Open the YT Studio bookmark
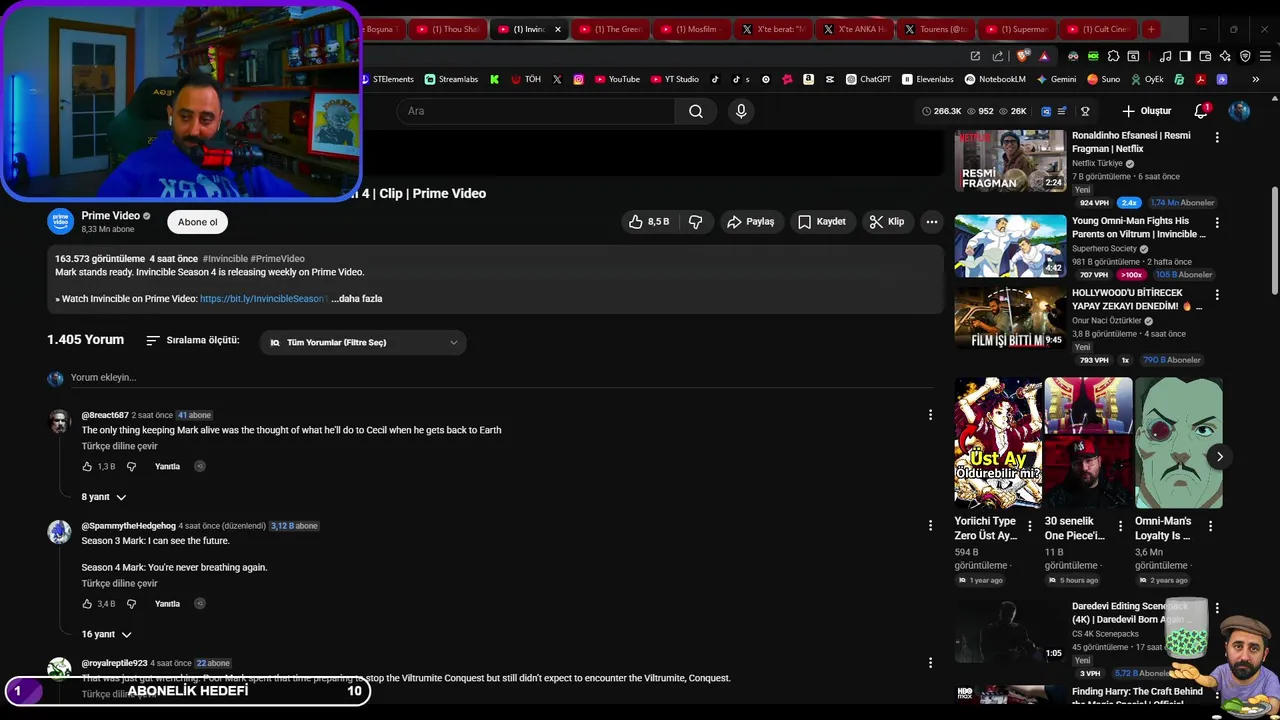 point(674,79)
